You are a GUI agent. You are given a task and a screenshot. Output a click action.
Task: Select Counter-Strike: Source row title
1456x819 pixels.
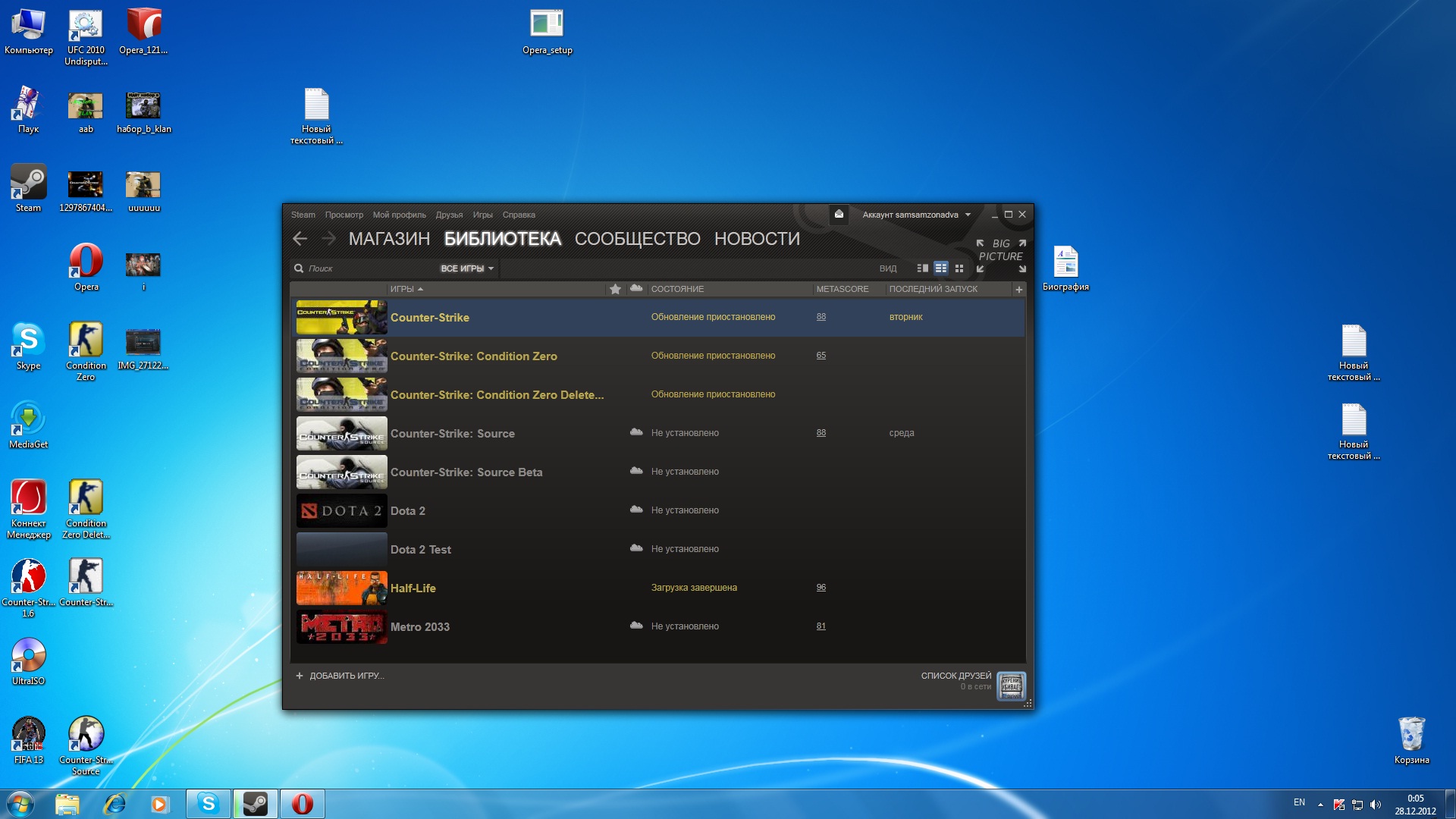tap(453, 434)
